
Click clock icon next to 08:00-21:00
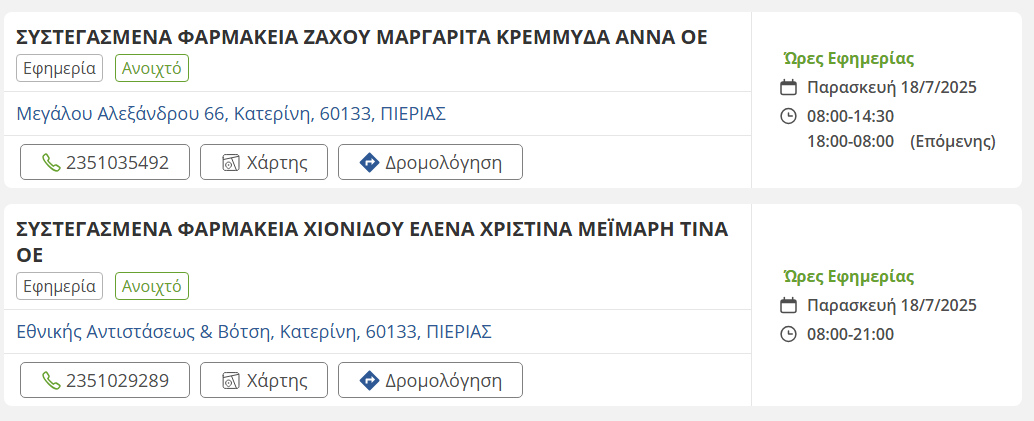coord(788,334)
